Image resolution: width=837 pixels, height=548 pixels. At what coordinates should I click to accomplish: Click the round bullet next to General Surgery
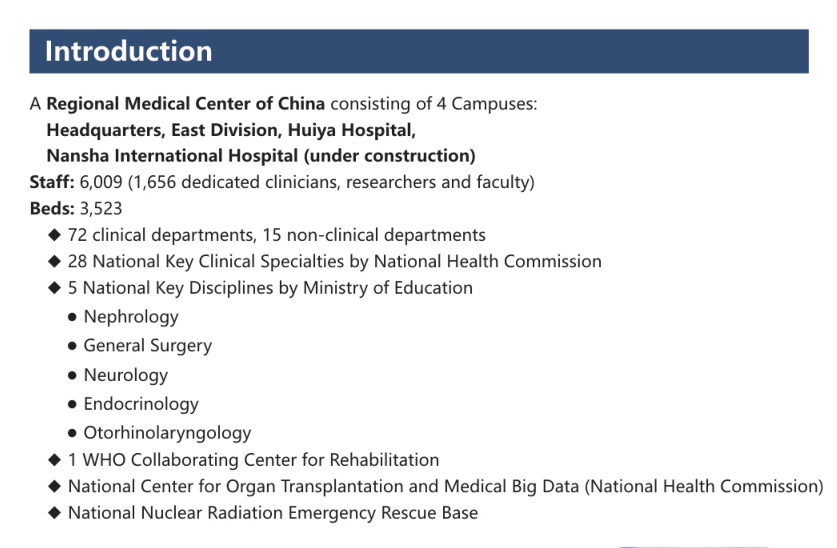click(x=72, y=346)
